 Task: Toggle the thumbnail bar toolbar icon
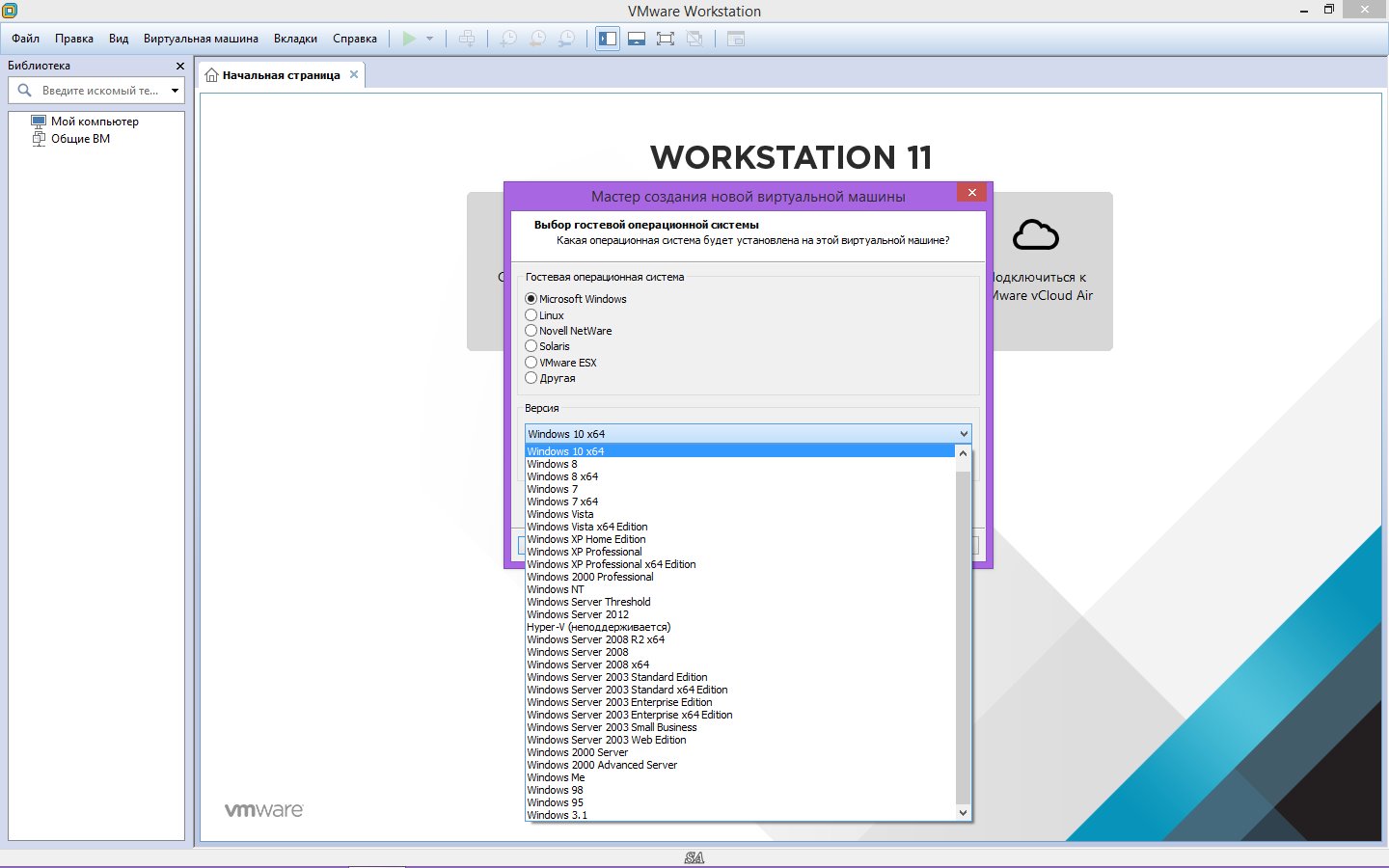pyautogui.click(x=637, y=39)
